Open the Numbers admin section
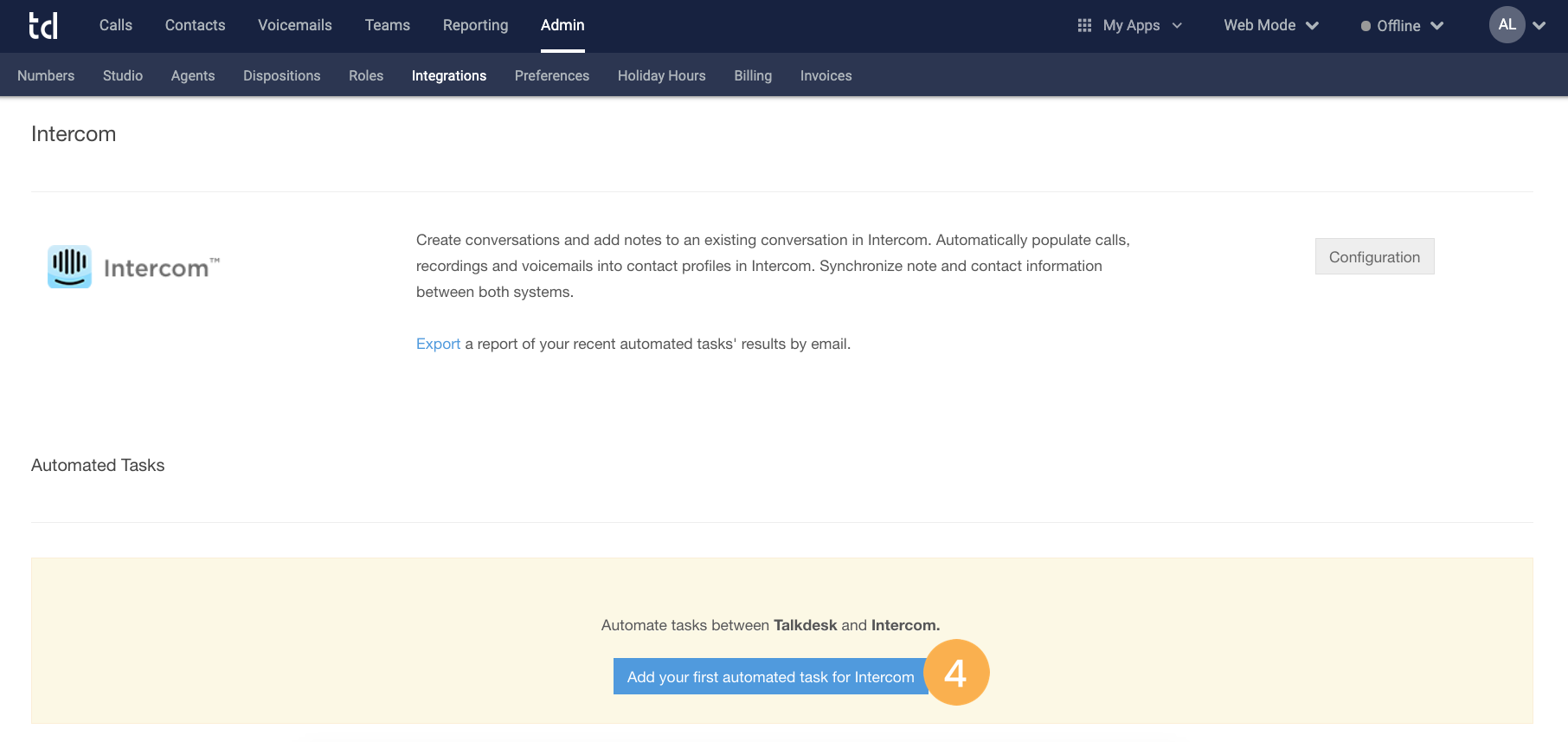The image size is (1568, 742). [x=46, y=75]
